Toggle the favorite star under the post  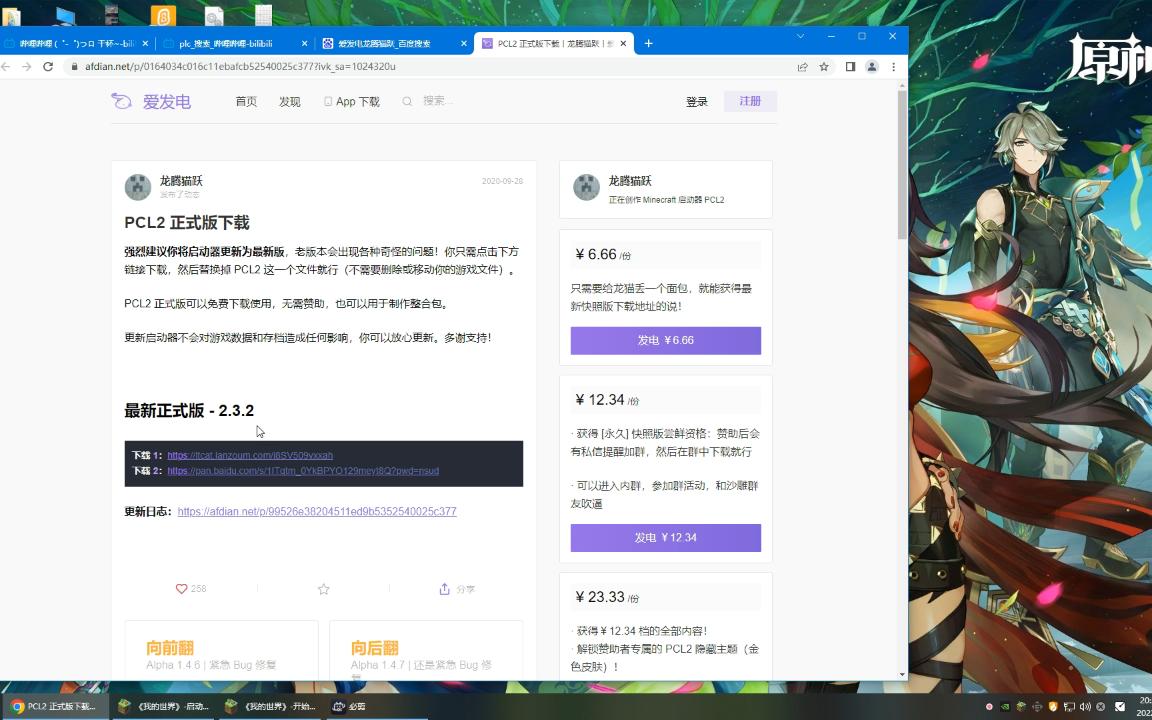(x=323, y=589)
